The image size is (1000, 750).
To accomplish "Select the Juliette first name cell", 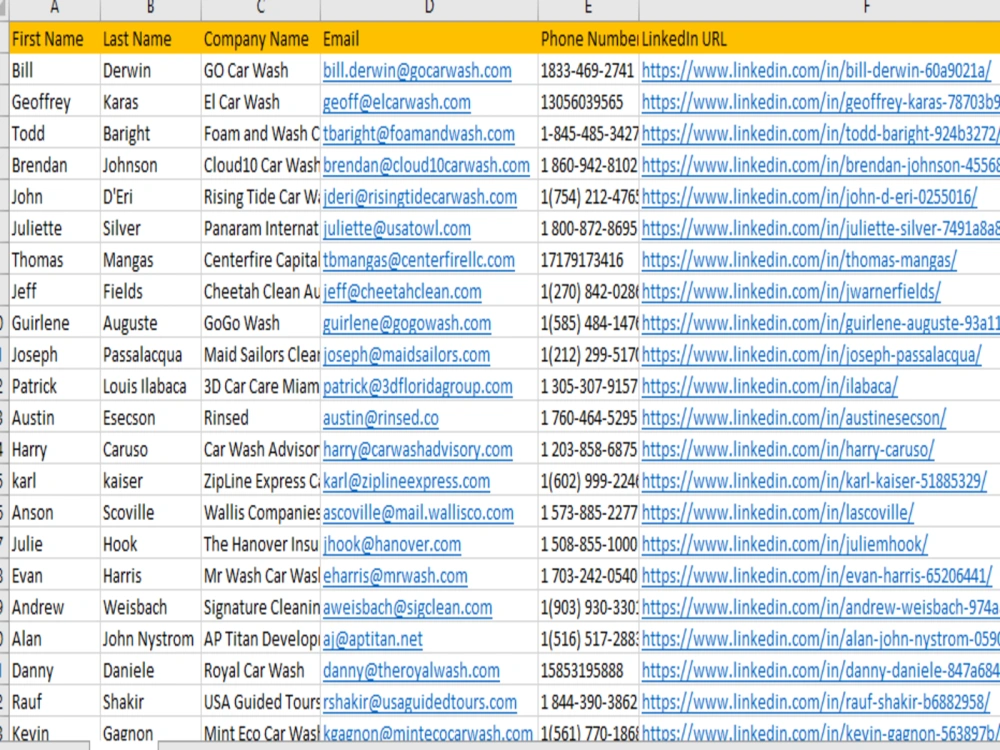I will tap(55, 229).
